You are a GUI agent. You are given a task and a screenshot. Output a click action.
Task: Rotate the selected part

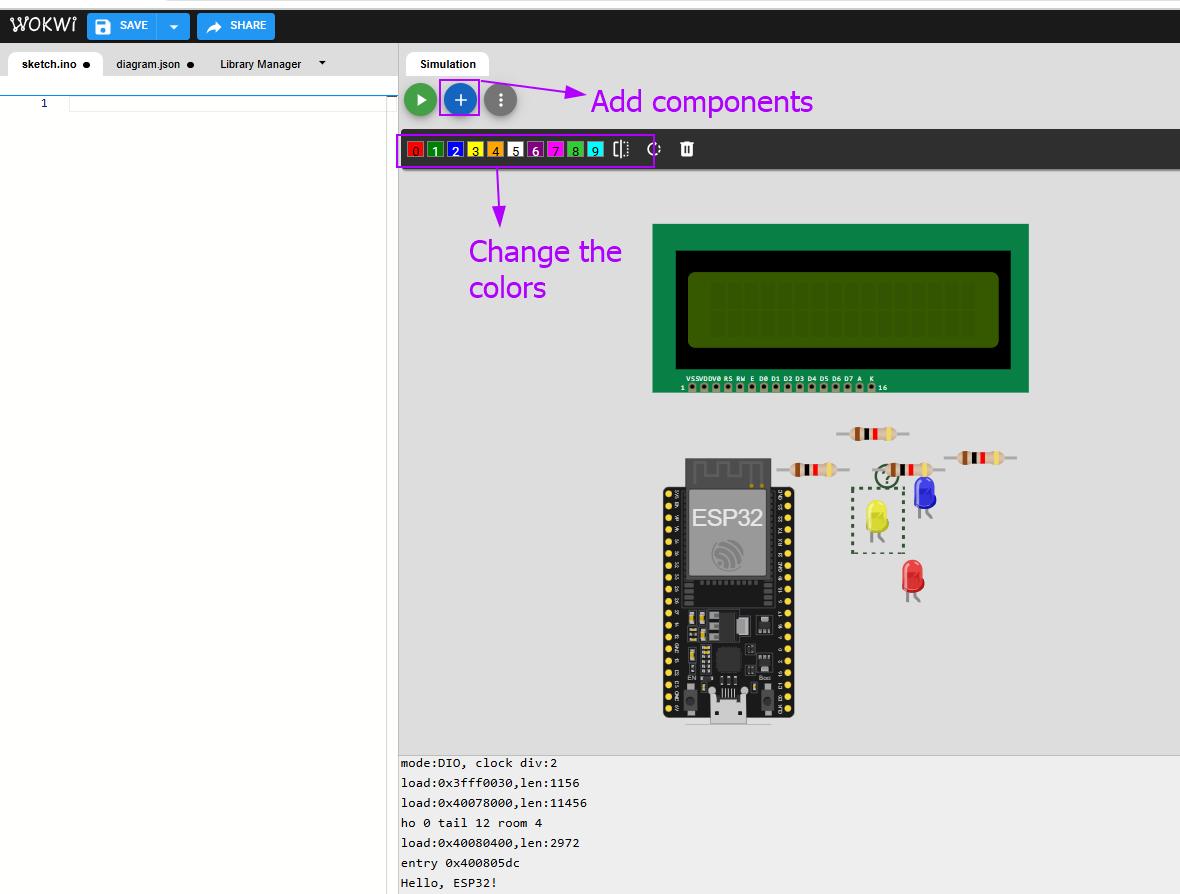tap(654, 149)
